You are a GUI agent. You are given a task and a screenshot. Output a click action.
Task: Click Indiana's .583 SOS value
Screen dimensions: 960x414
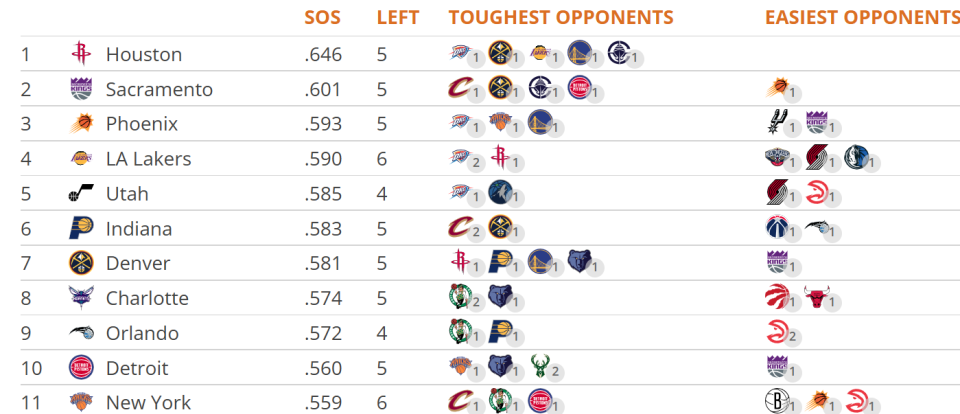click(323, 228)
